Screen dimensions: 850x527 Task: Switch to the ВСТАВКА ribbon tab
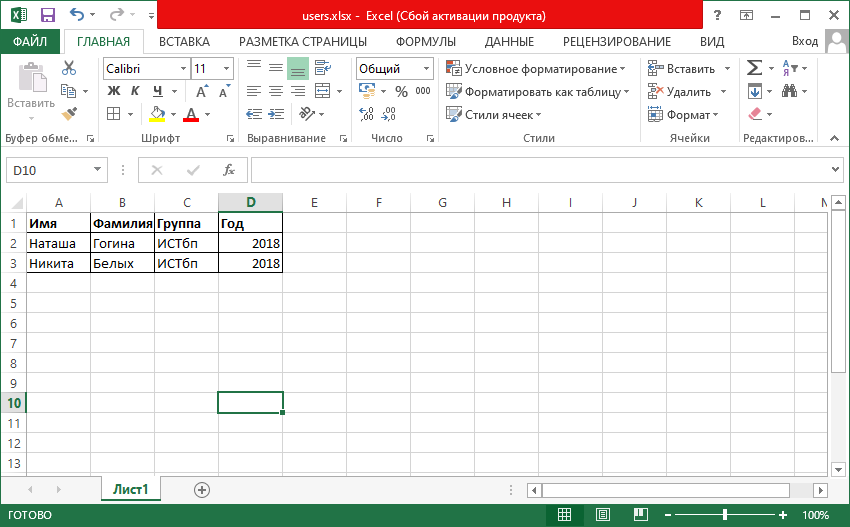(184, 41)
